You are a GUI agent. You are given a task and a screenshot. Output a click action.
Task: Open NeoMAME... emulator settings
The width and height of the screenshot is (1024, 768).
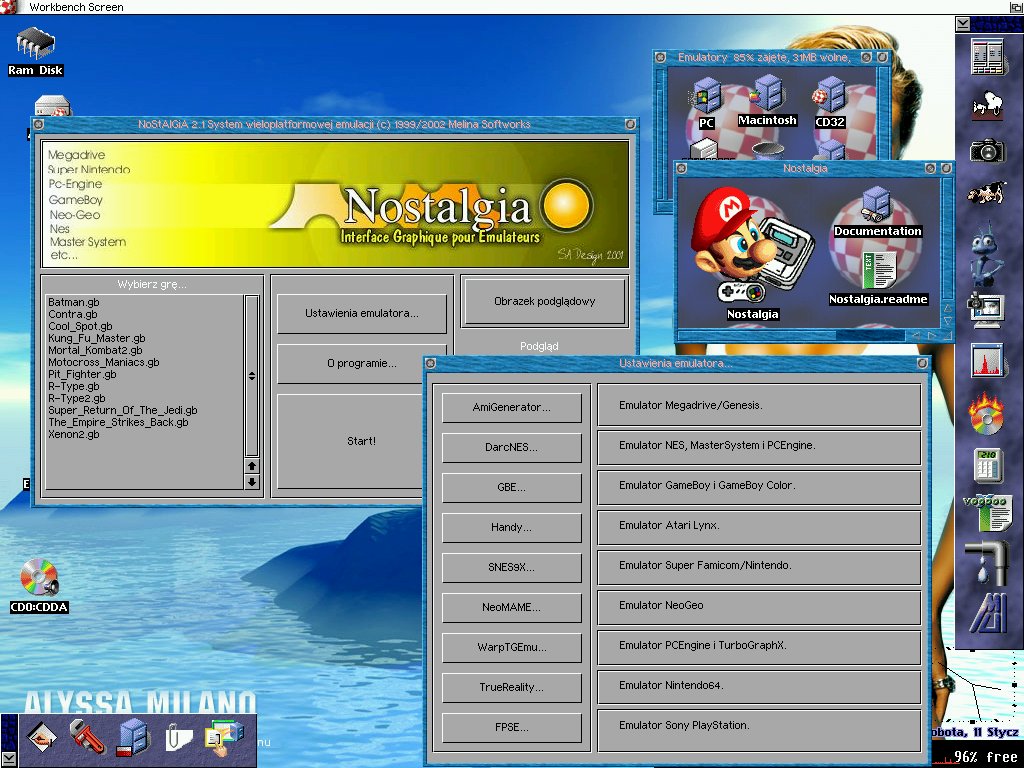511,607
